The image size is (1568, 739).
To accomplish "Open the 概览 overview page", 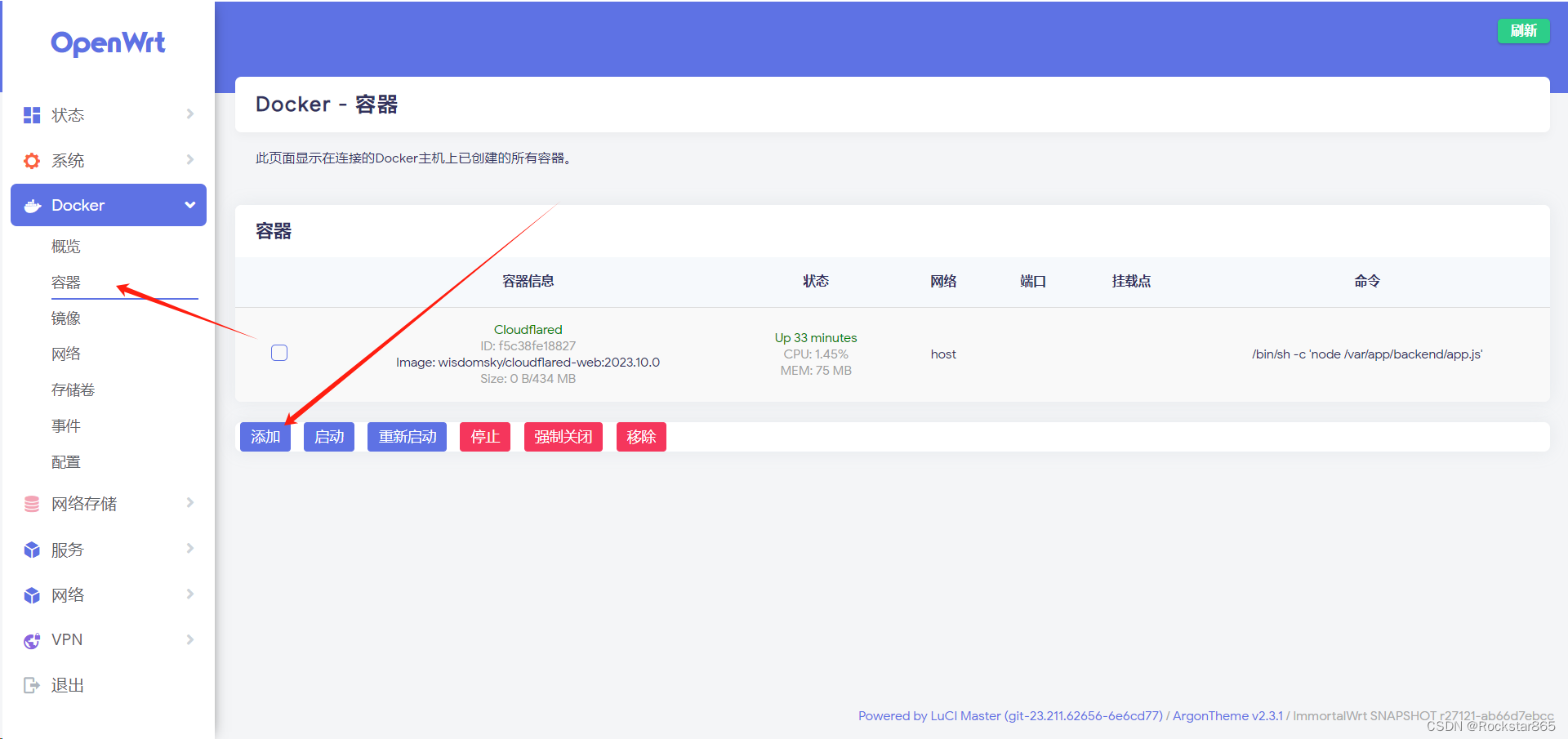I will point(66,246).
